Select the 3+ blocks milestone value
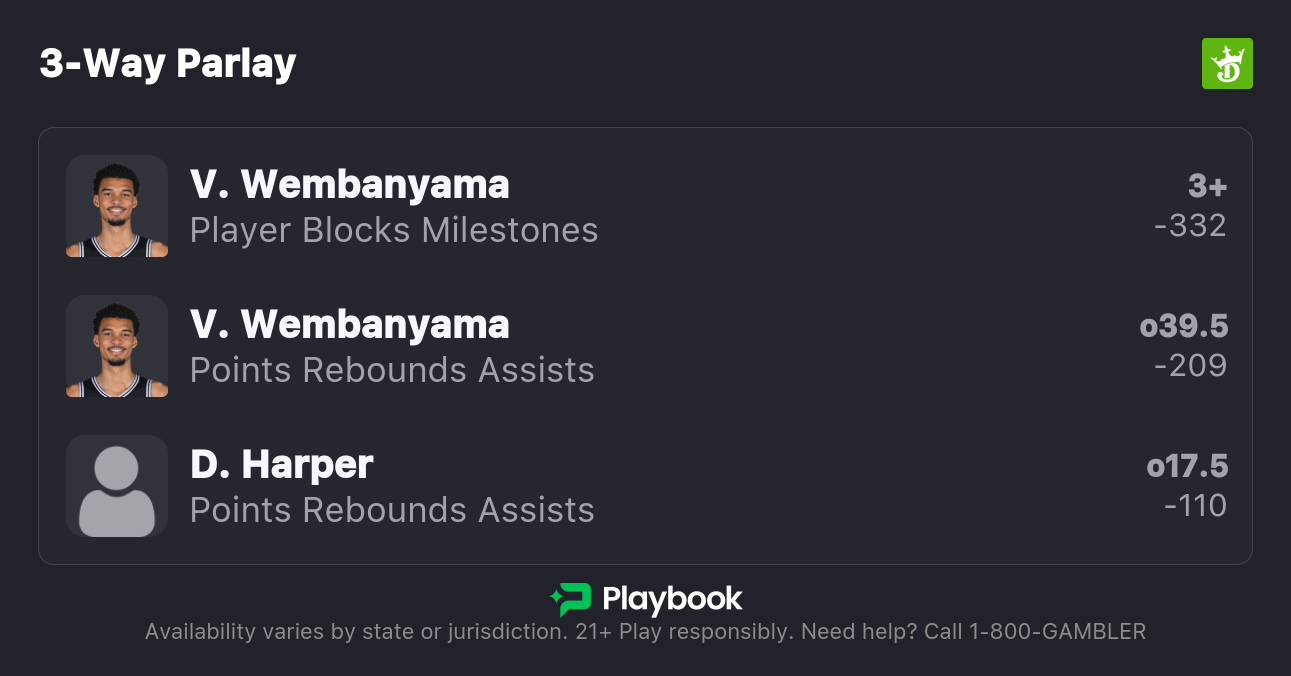Viewport: 1291px width, 676px height. tap(1207, 186)
